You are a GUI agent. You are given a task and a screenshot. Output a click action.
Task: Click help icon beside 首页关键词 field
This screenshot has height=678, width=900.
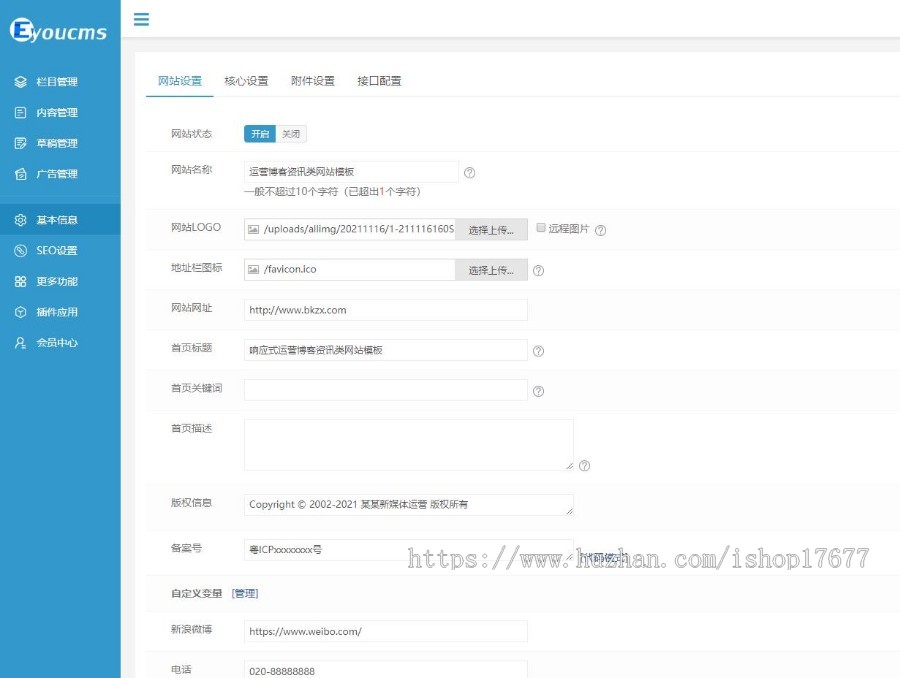[538, 391]
